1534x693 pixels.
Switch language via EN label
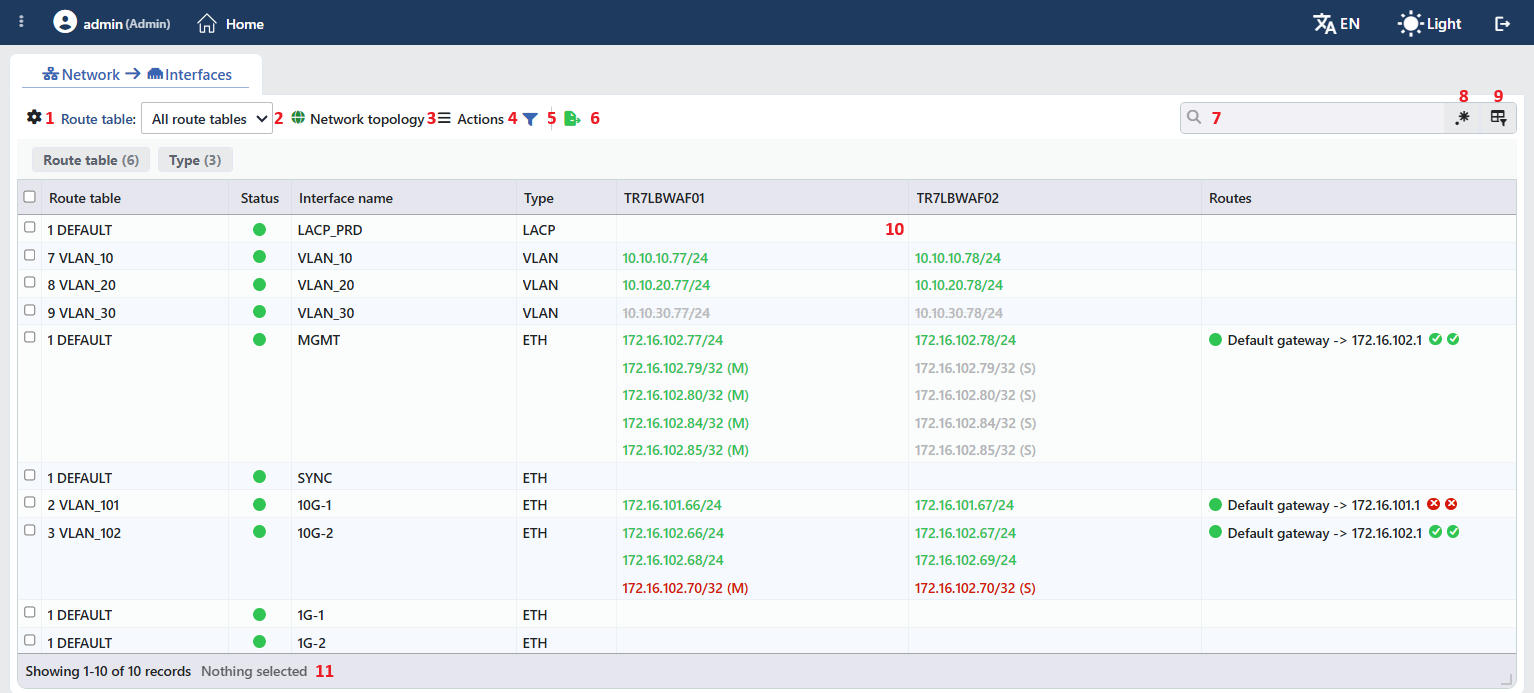[1350, 23]
